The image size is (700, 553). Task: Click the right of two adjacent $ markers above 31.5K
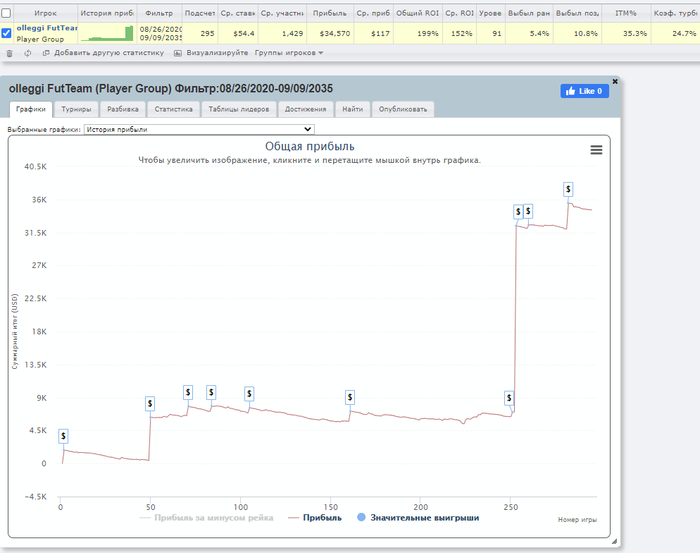point(528,211)
